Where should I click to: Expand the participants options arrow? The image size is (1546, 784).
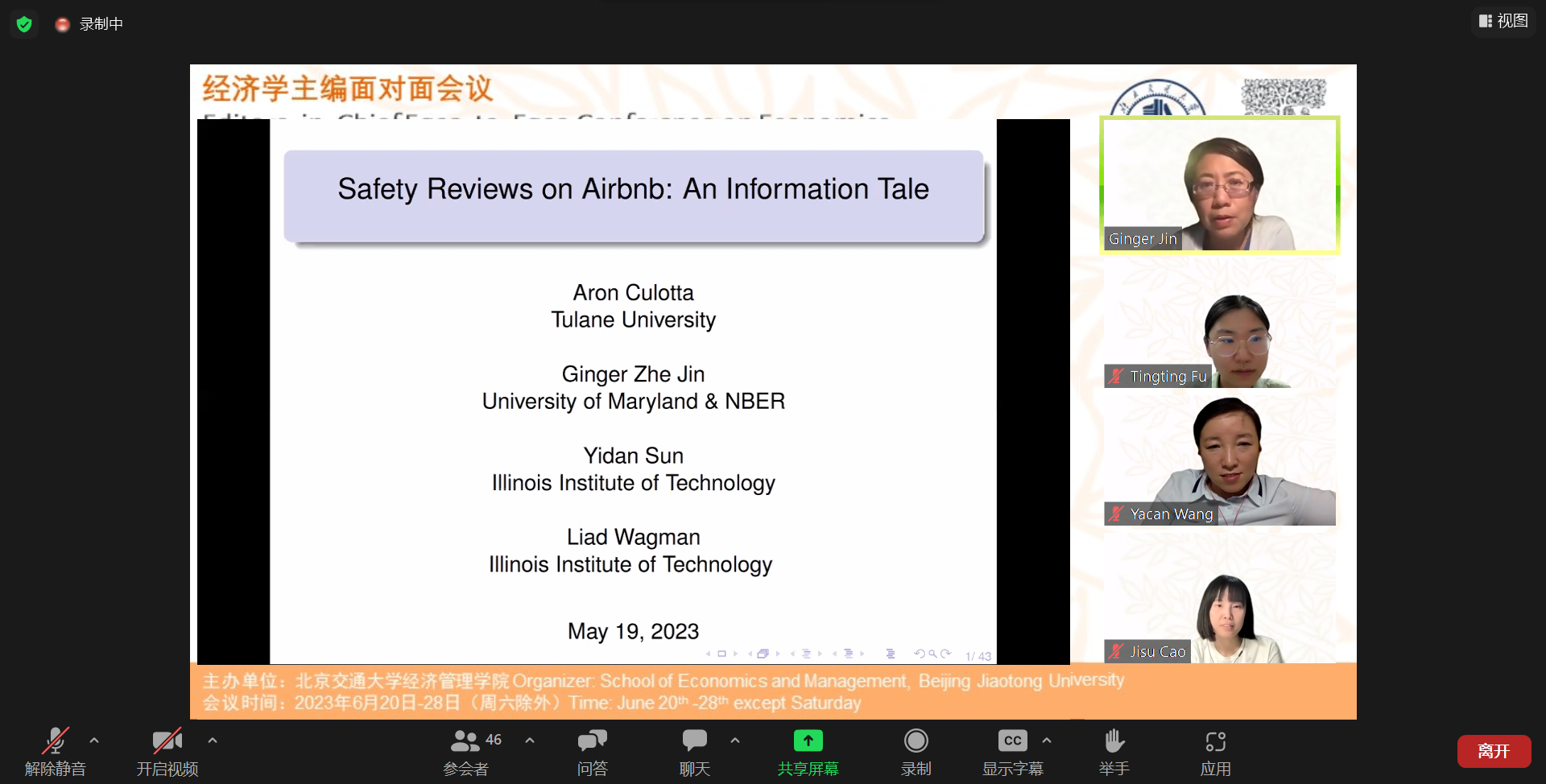pyautogui.click(x=530, y=740)
